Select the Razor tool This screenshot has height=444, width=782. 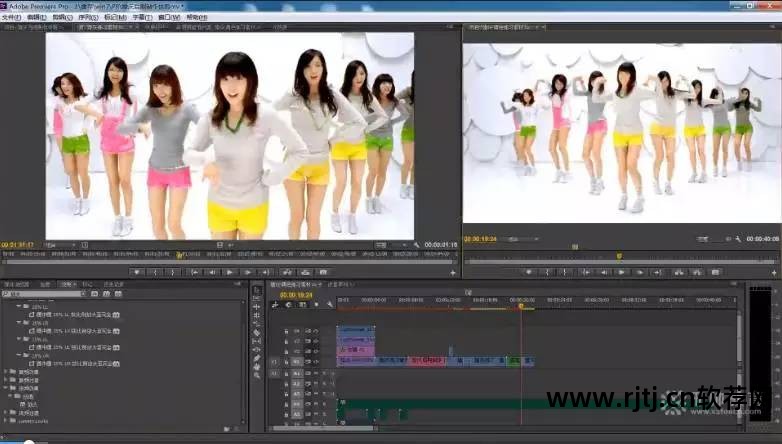pos(257,333)
